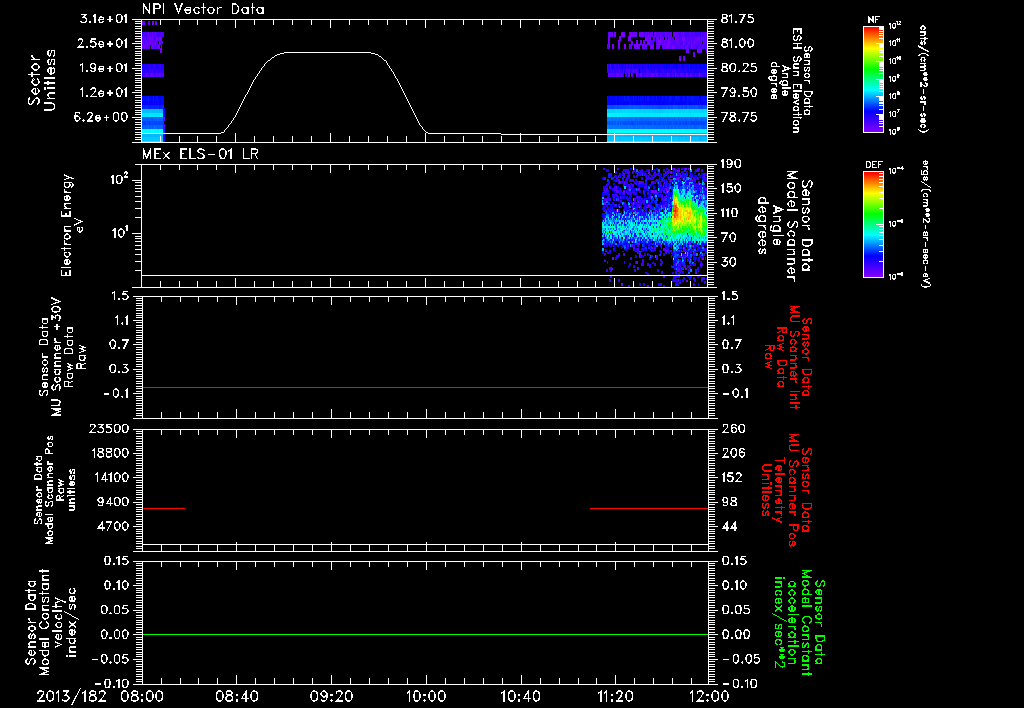Click the 98 telemetry tick label

(728, 502)
